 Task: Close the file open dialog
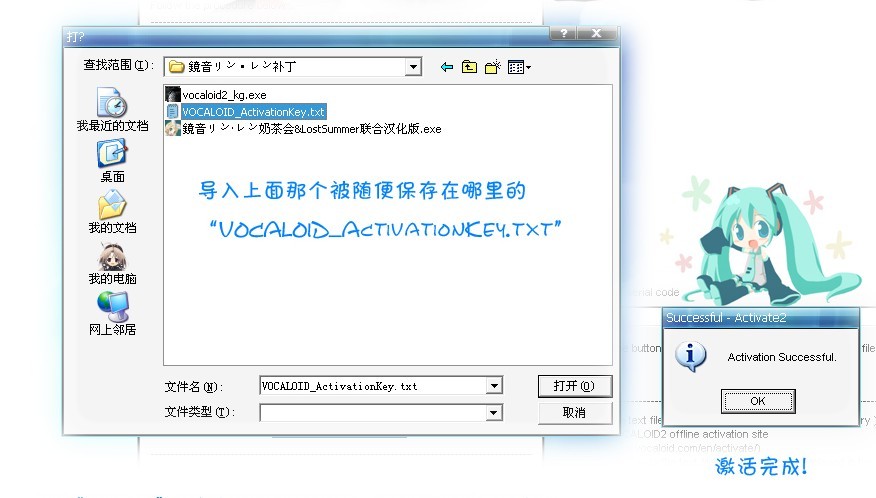pyautogui.click(x=597, y=34)
